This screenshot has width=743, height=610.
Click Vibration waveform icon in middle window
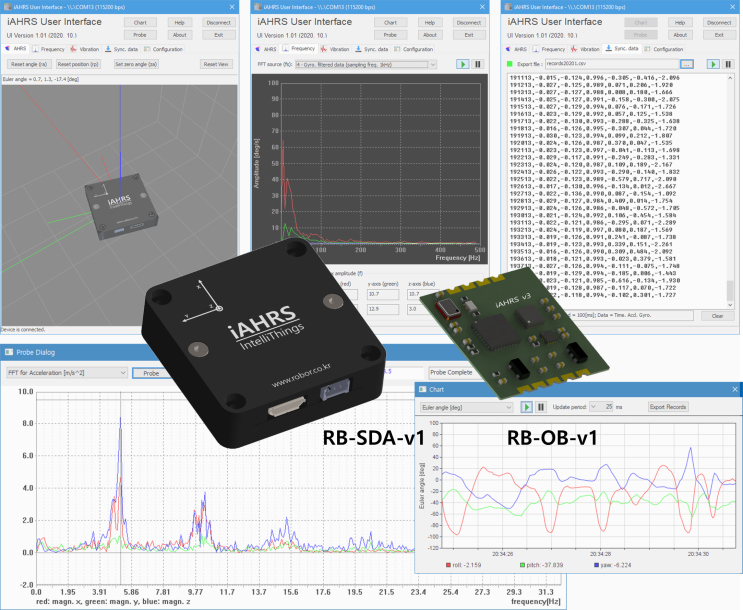[x=324, y=49]
